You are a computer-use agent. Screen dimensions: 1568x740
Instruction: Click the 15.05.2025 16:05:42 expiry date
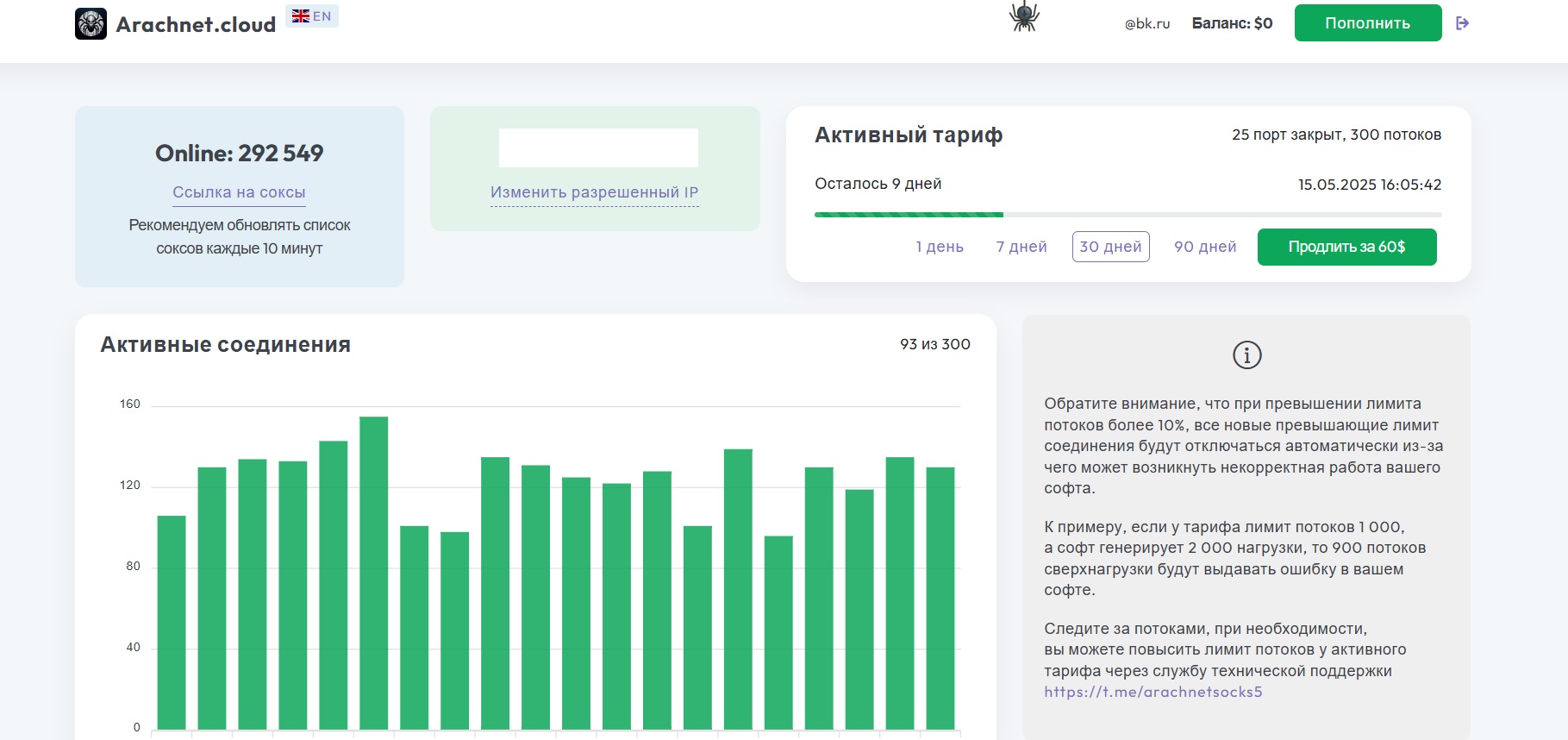coord(1370,185)
